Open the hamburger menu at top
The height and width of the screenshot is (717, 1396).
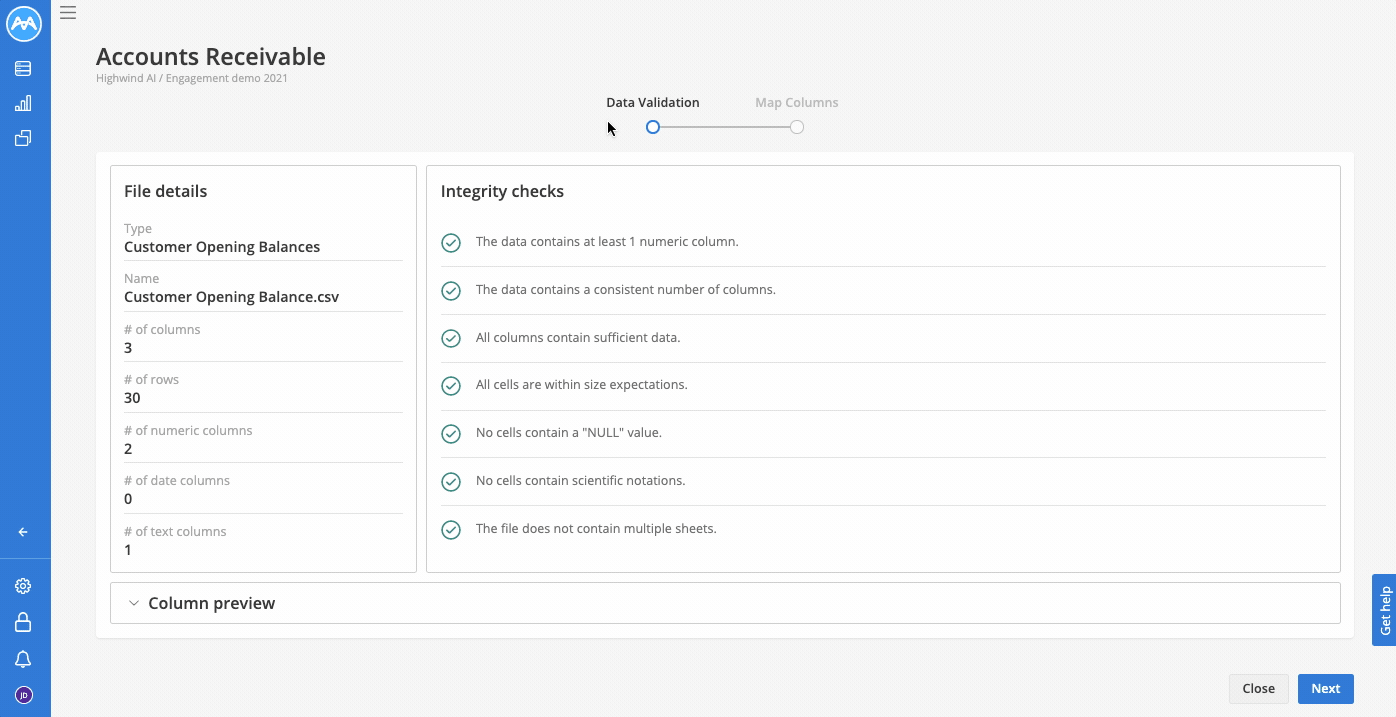click(68, 13)
